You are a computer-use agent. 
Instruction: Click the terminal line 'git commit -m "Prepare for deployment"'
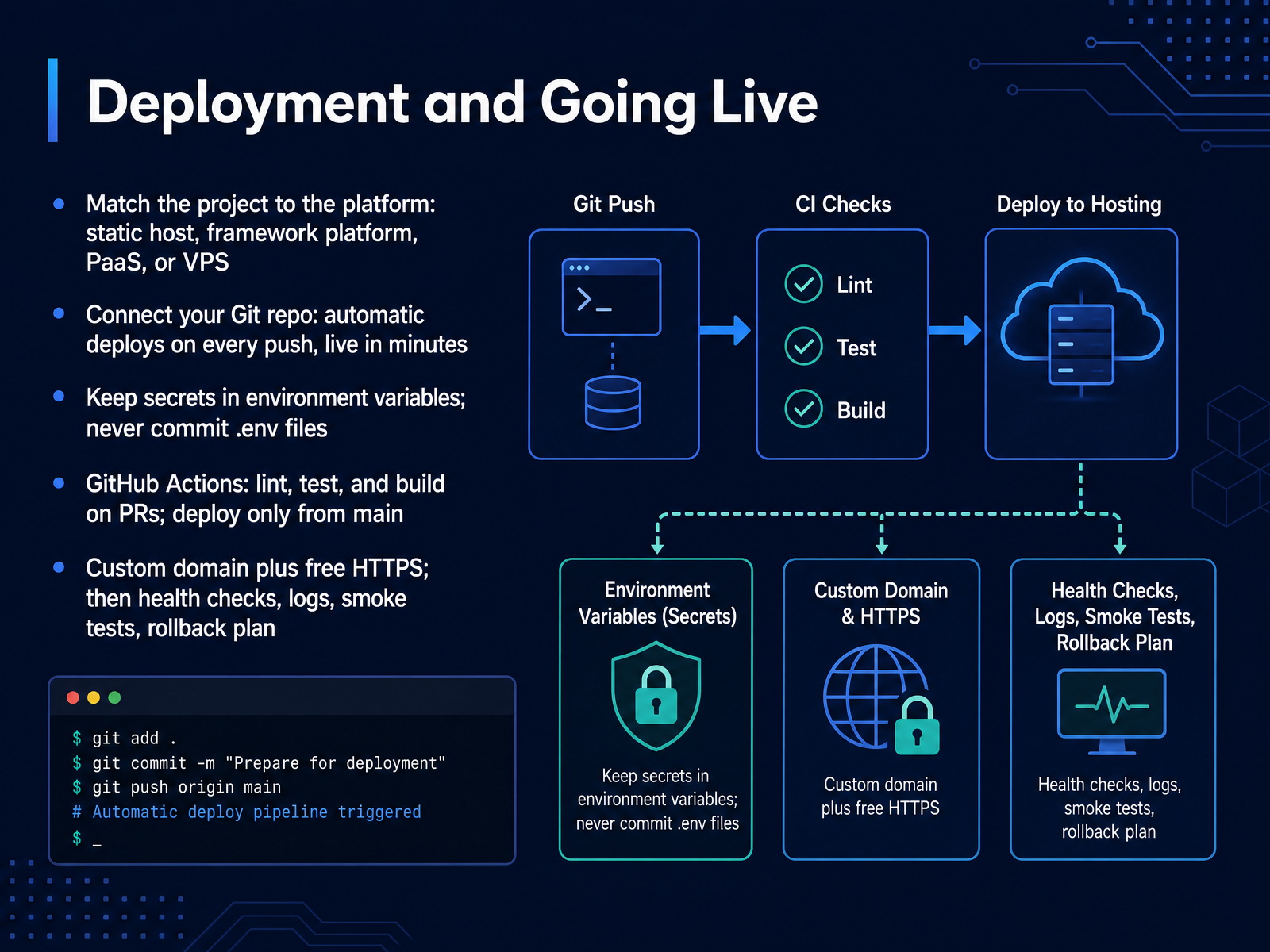[259, 763]
